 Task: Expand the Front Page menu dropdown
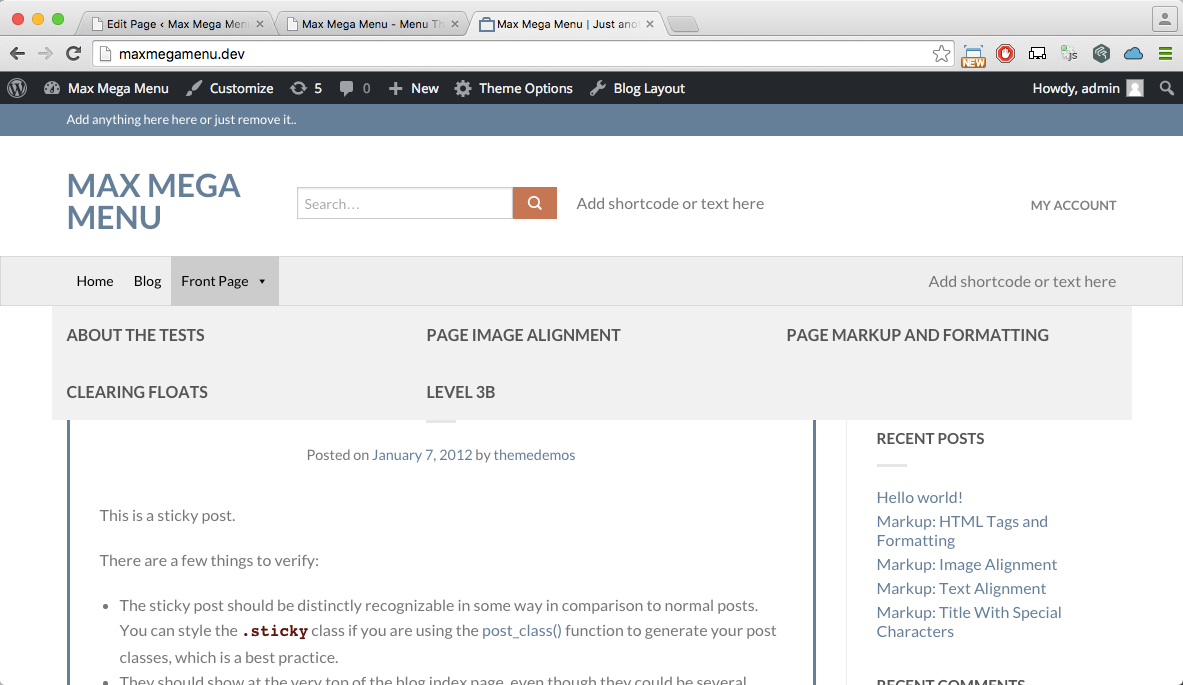point(224,281)
